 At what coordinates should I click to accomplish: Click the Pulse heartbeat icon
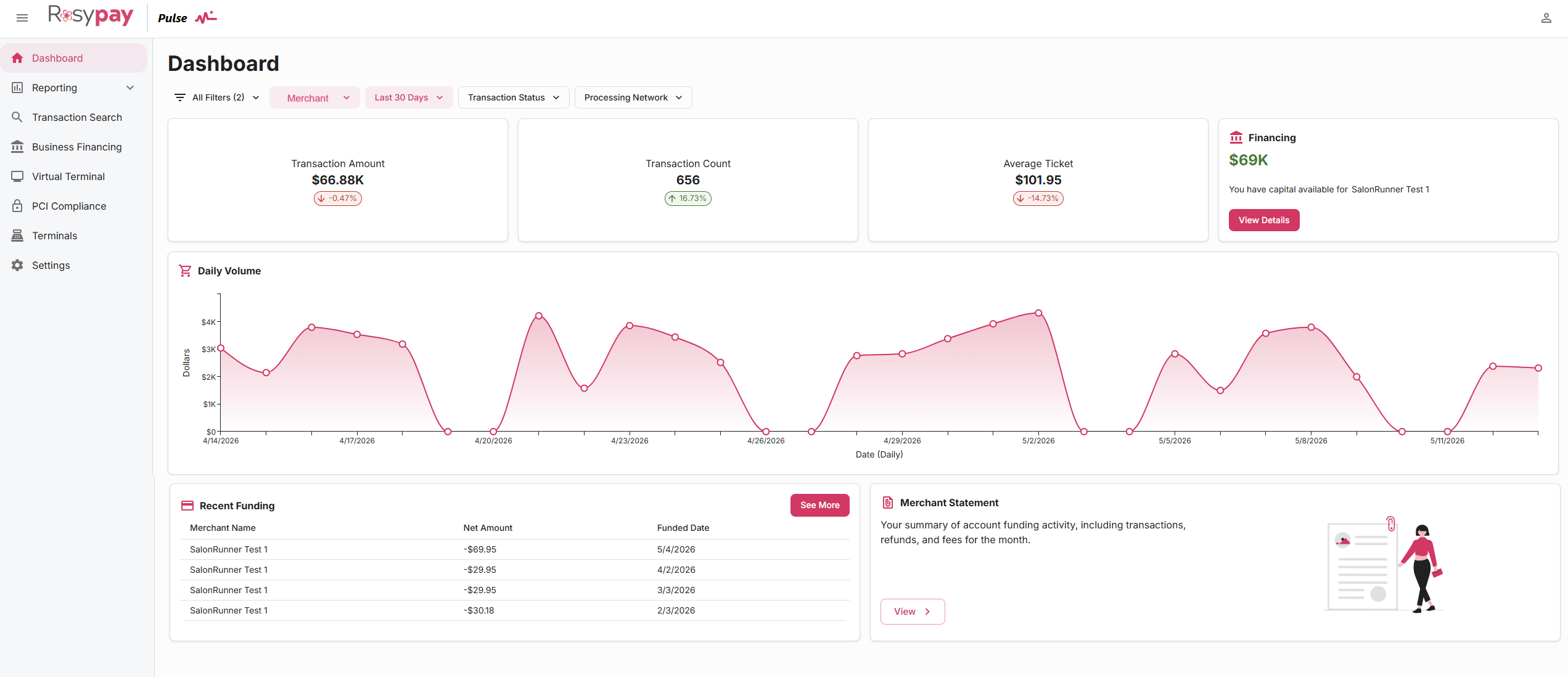coord(206,17)
